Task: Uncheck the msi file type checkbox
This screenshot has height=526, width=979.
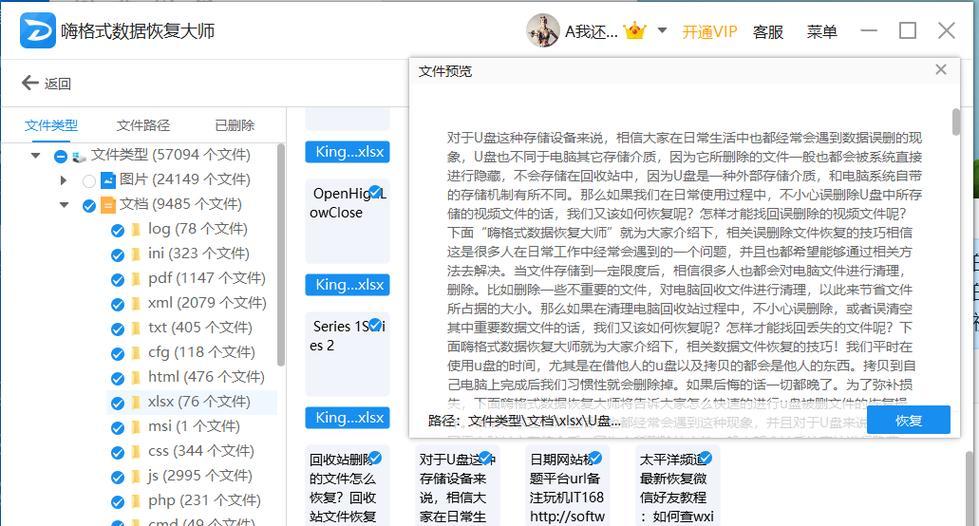Action: 117,428
